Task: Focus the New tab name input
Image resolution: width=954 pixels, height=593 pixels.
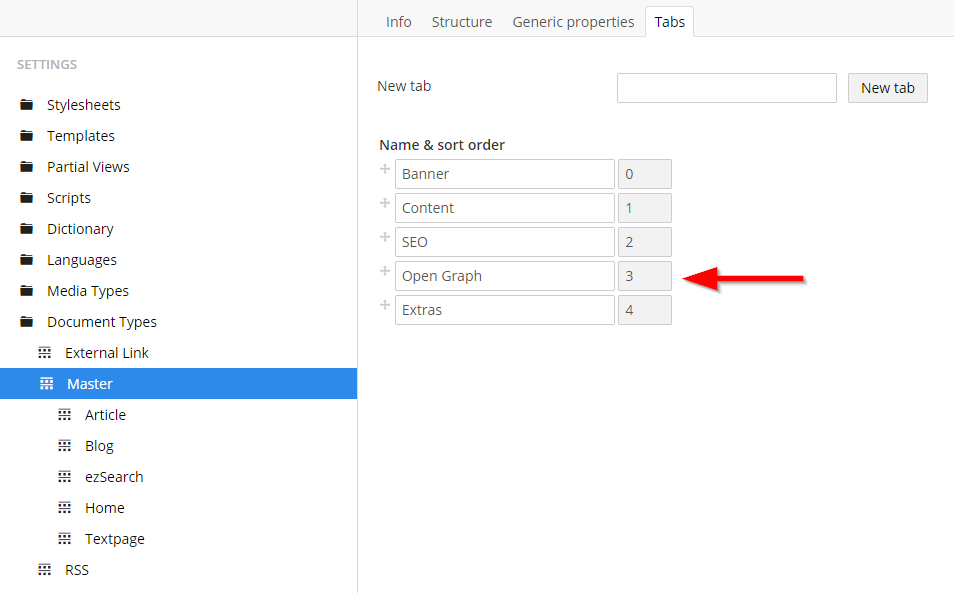Action: pos(726,88)
